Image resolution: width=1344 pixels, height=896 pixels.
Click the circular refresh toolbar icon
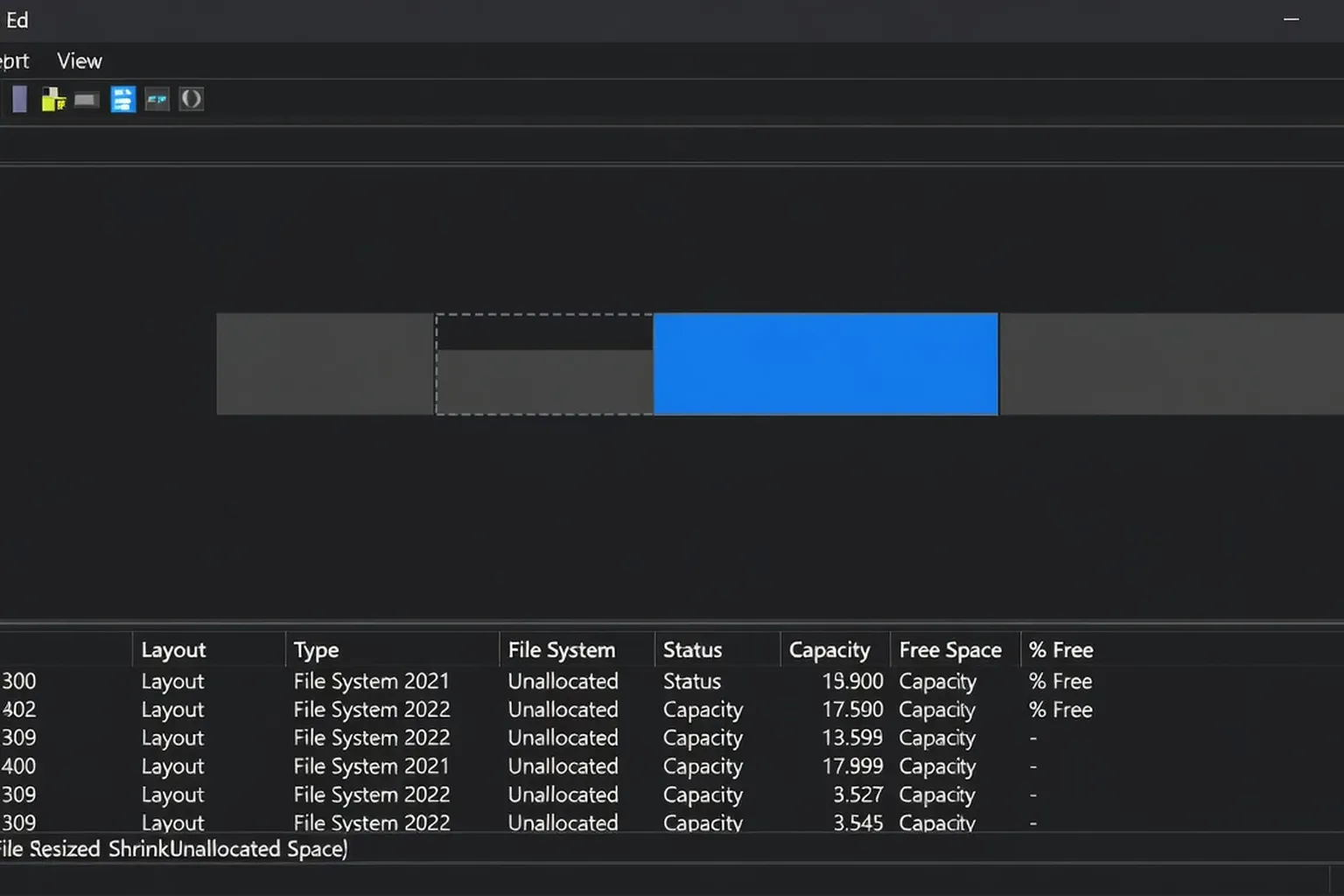191,99
